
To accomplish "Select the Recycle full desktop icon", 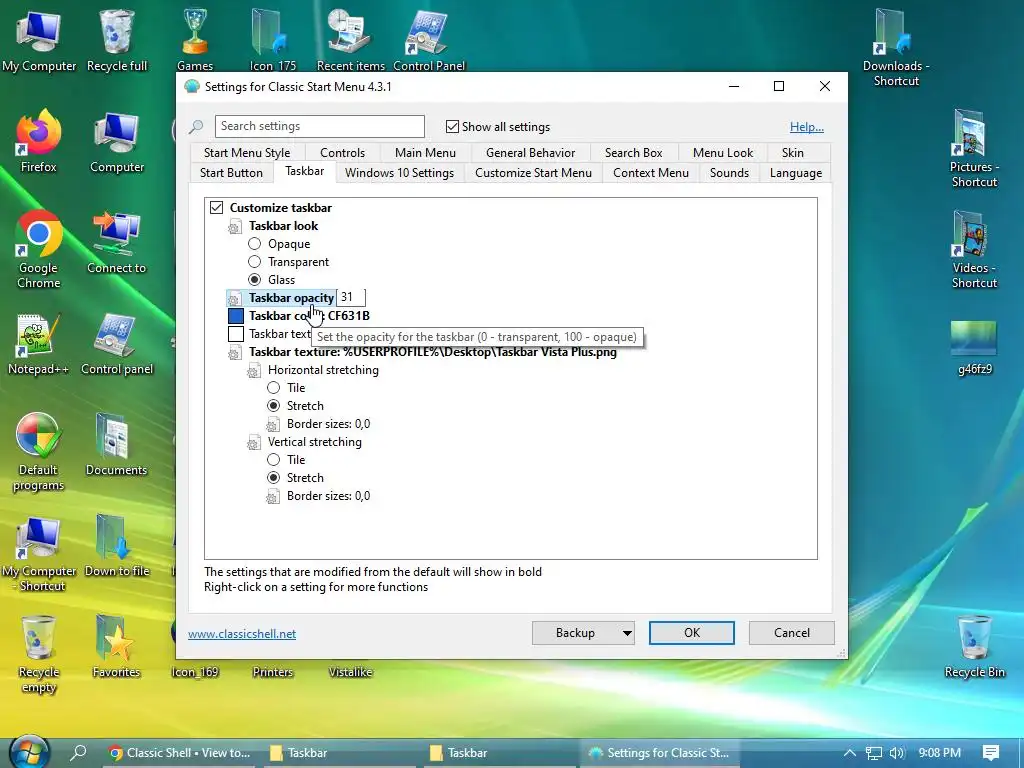I will coord(117,40).
